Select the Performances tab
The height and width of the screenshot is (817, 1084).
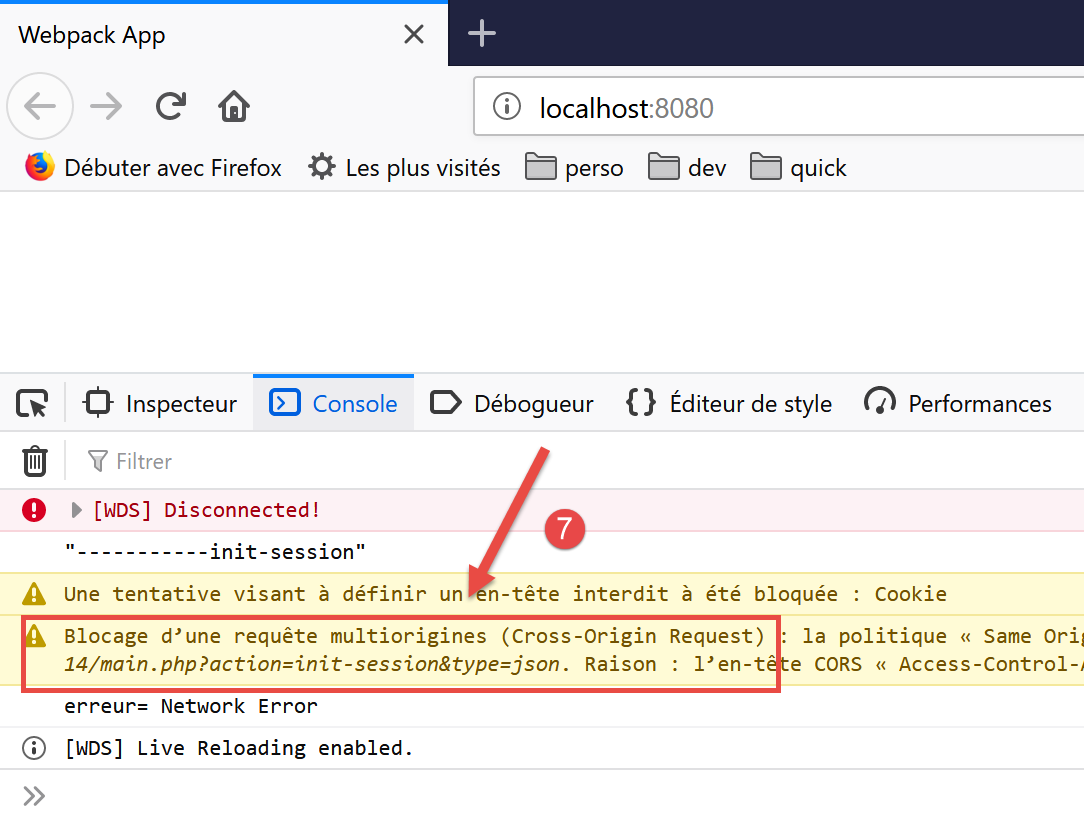tap(958, 404)
